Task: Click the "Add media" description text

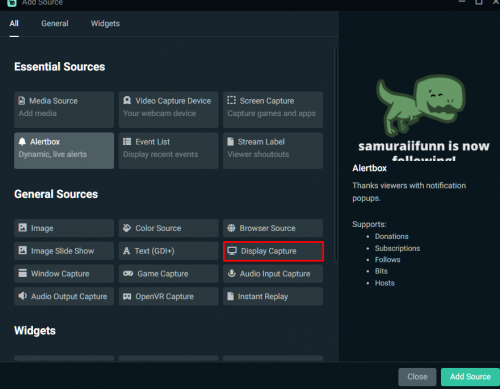Action: (x=38, y=113)
